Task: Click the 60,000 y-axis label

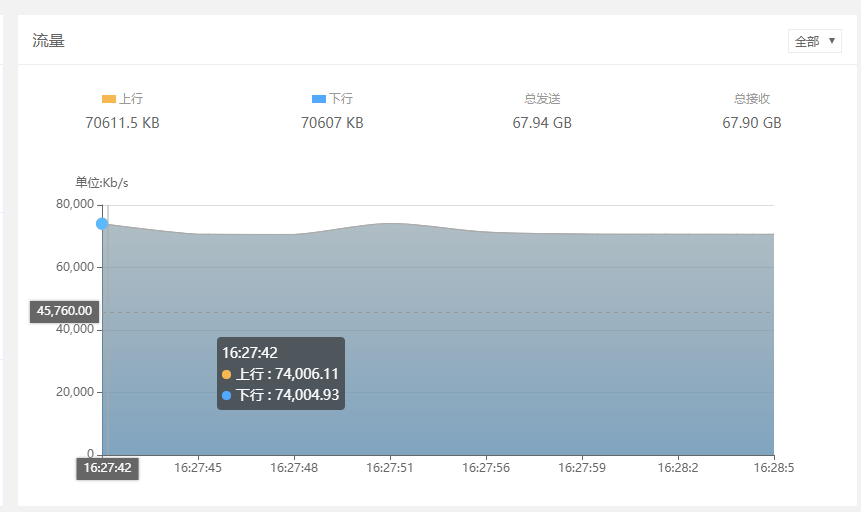Action: 75,267
